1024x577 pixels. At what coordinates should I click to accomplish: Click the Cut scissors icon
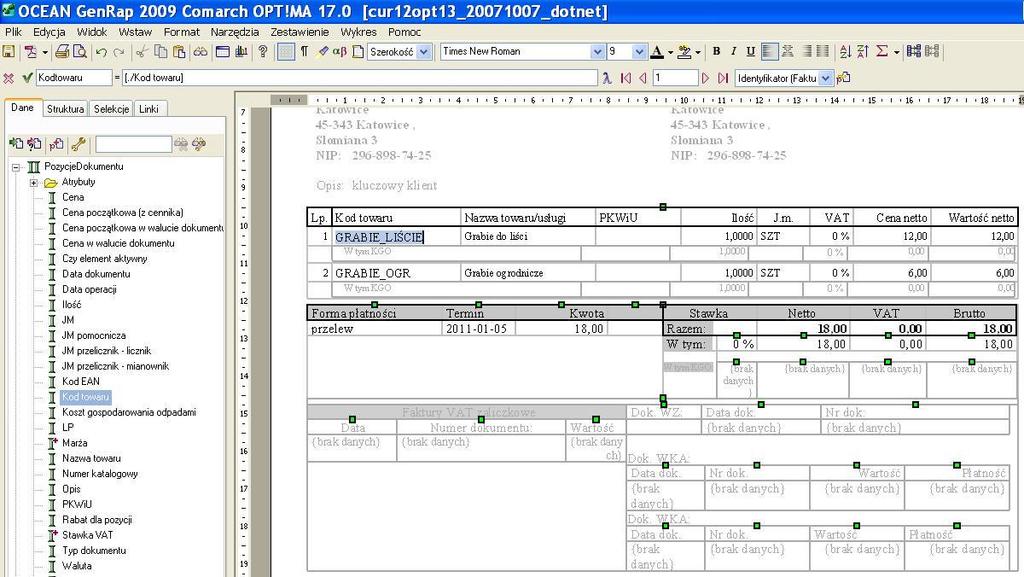(140, 52)
